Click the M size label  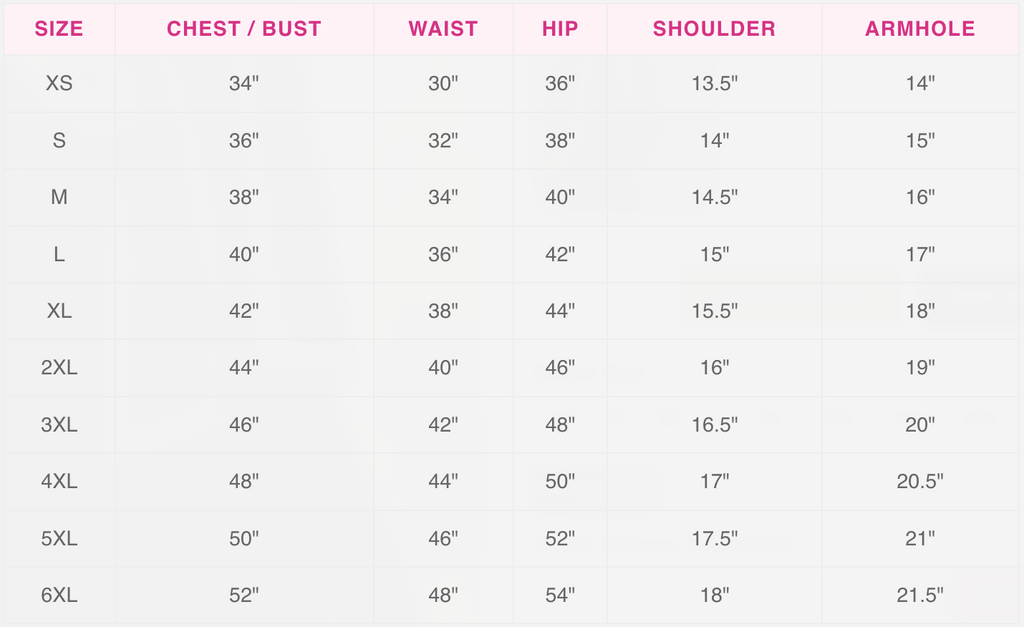[59, 198]
